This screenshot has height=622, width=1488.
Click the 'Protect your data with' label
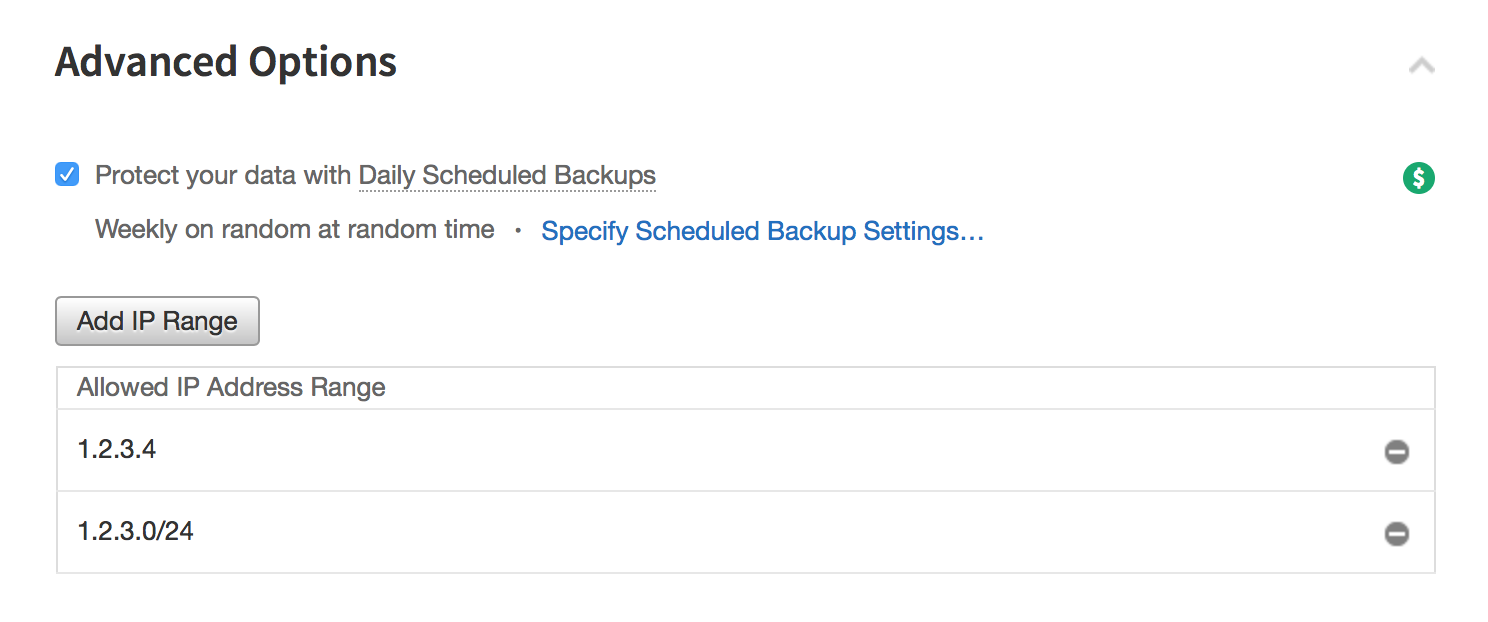[x=223, y=175]
